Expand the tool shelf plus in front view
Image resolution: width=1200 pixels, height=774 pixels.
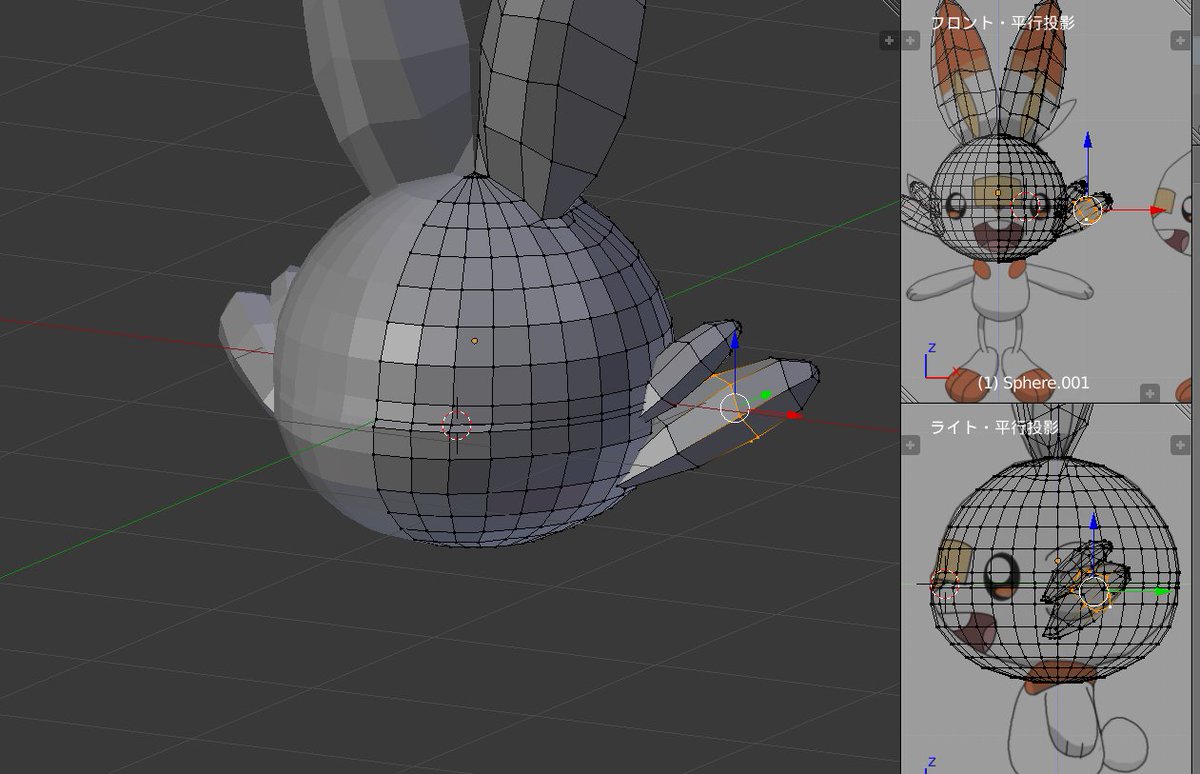(910, 41)
